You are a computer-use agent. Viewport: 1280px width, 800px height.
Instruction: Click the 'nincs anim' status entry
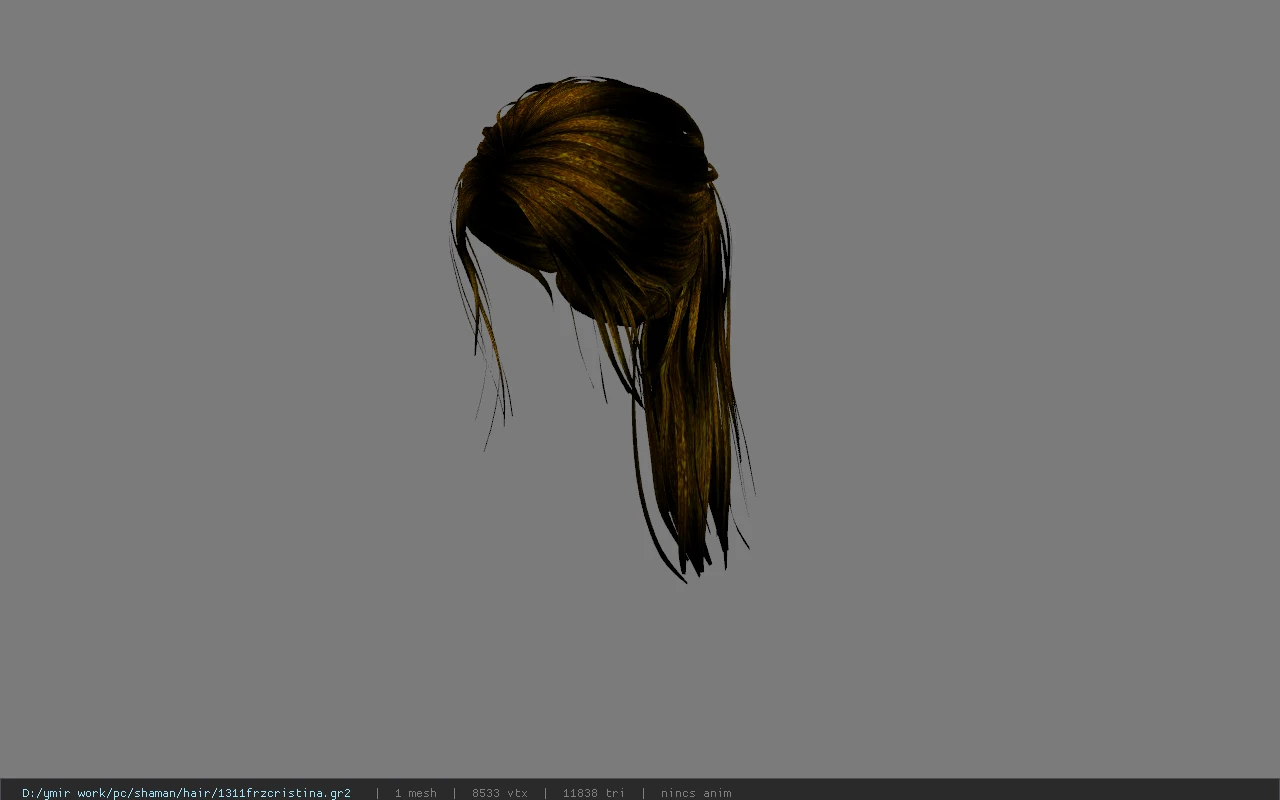(696, 793)
